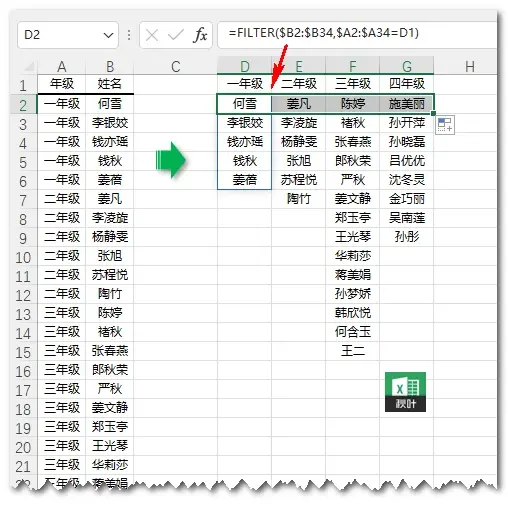Select column H header
The width and height of the screenshot is (508, 507).
pyautogui.click(x=469, y=66)
